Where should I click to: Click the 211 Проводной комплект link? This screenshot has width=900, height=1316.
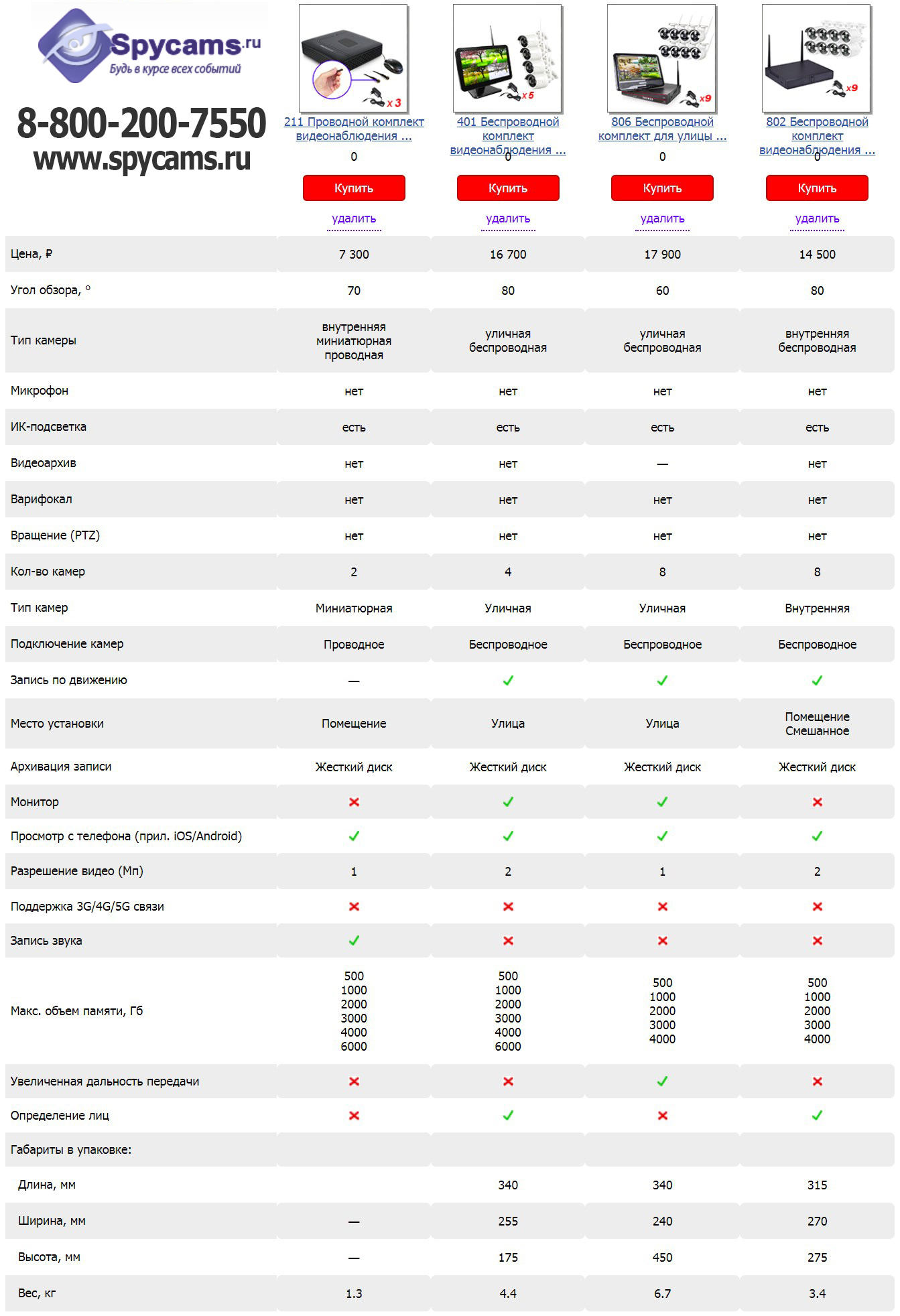(354, 129)
